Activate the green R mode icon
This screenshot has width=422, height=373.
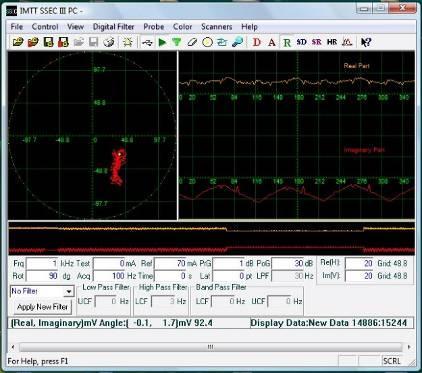coord(287,42)
